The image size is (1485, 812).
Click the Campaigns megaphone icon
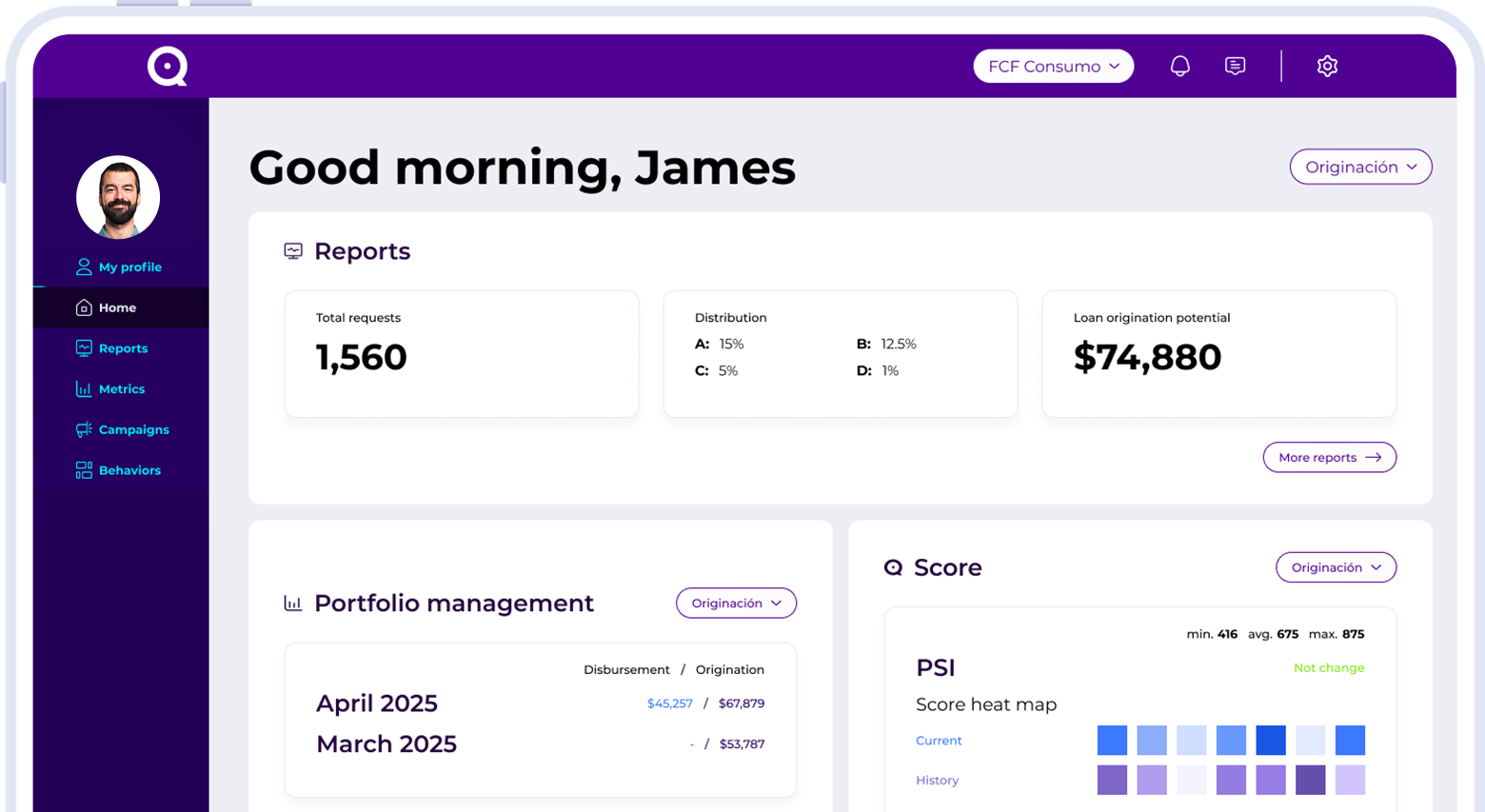coord(84,429)
